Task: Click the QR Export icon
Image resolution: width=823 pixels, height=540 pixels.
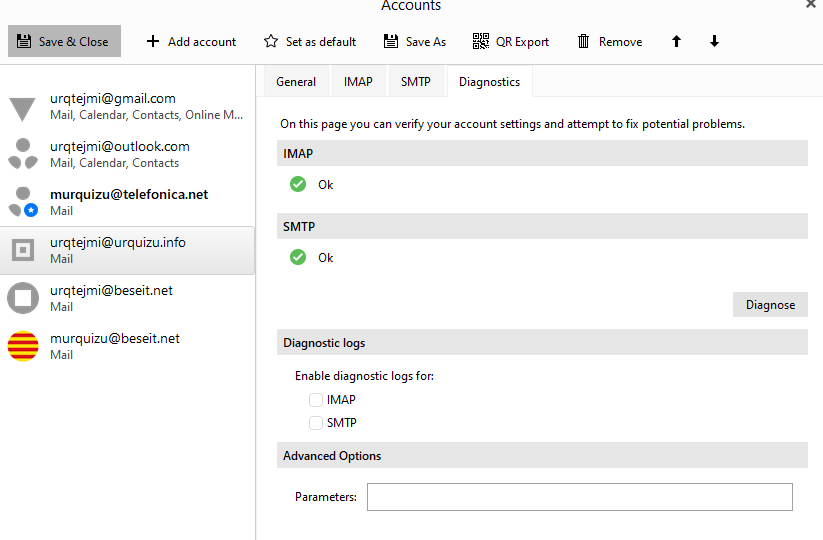Action: point(481,42)
